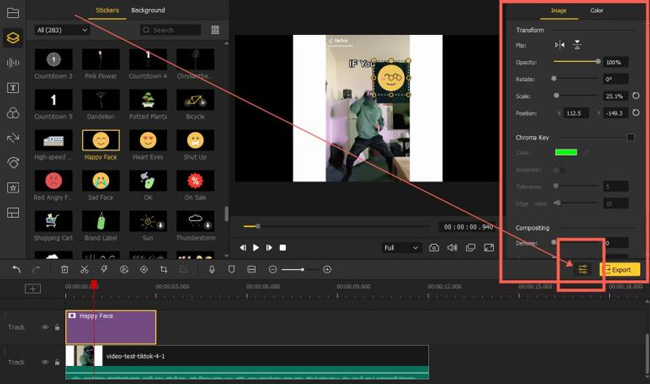Hide the video-test-tiktok track with the eye icon
Image resolution: width=650 pixels, height=384 pixels.
pos(45,362)
